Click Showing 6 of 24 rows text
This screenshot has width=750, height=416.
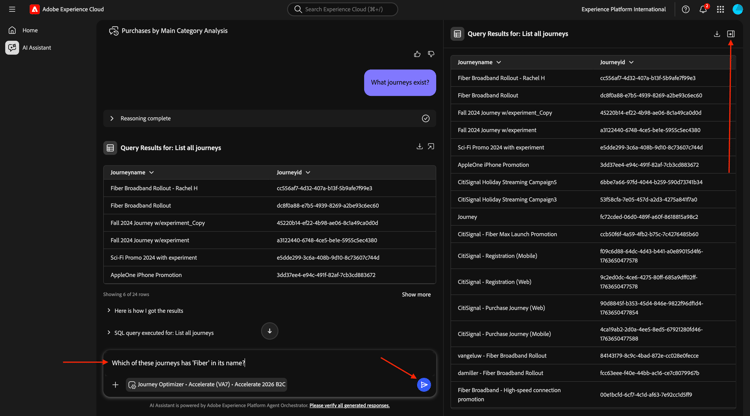click(126, 295)
